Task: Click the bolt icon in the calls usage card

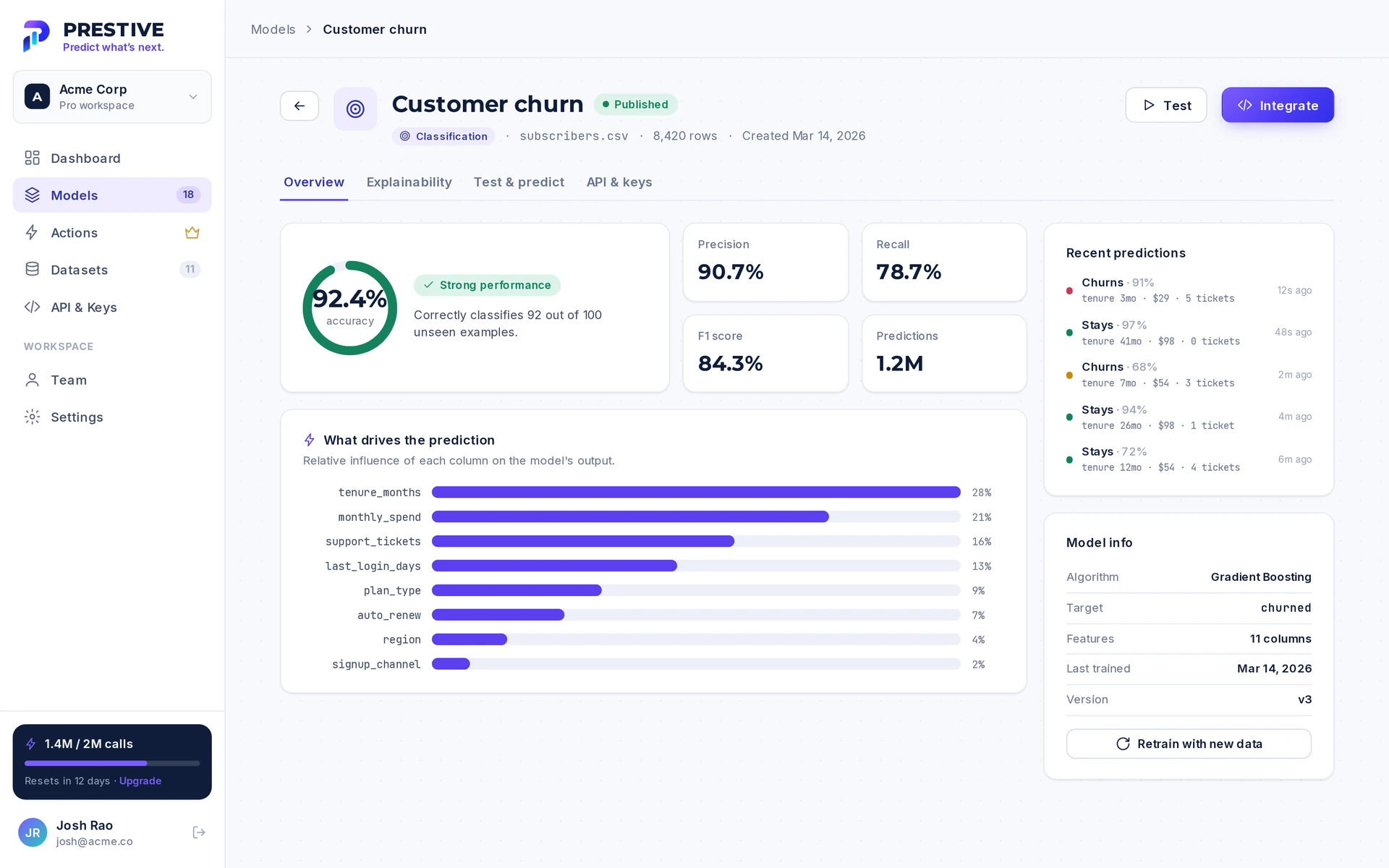Action: (x=31, y=744)
